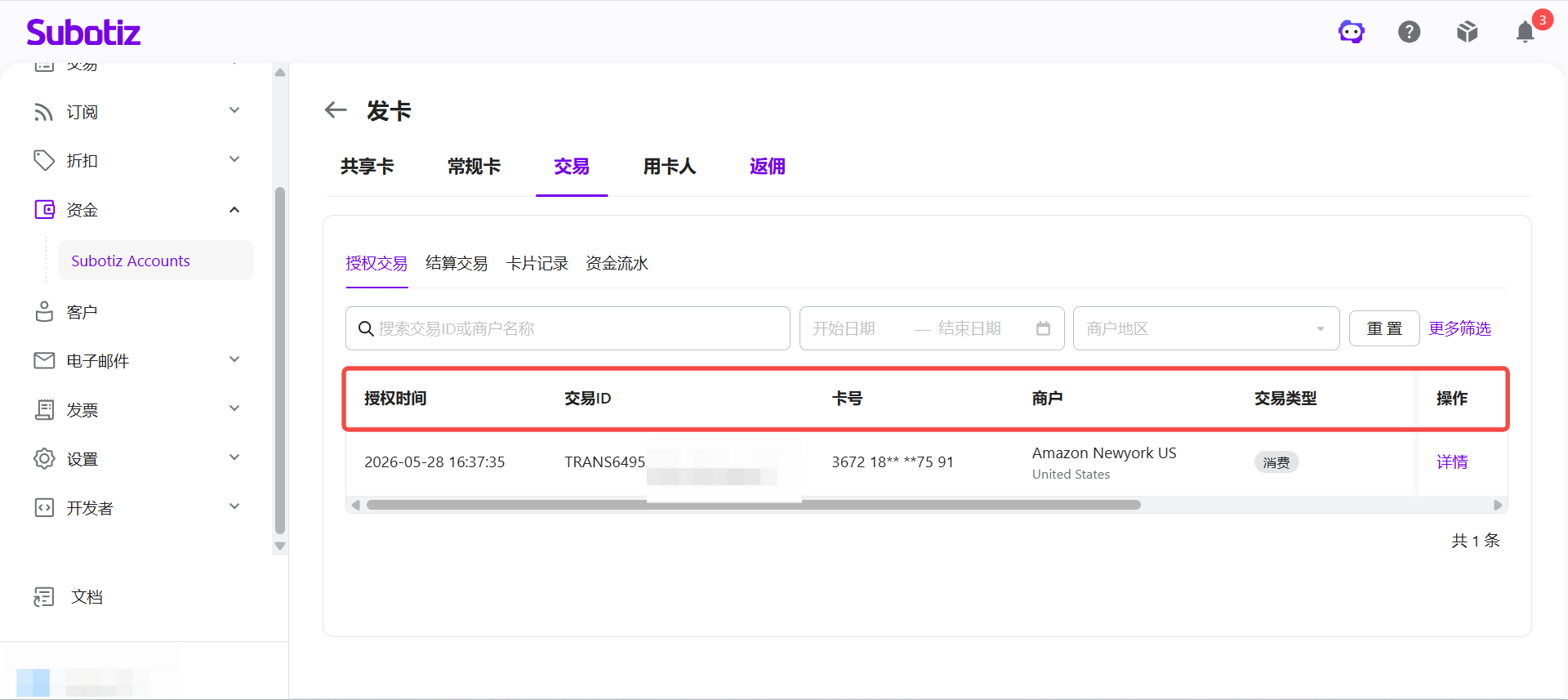Collapse the 资金 menu chevron
The height and width of the screenshot is (700, 1568).
[234, 210]
